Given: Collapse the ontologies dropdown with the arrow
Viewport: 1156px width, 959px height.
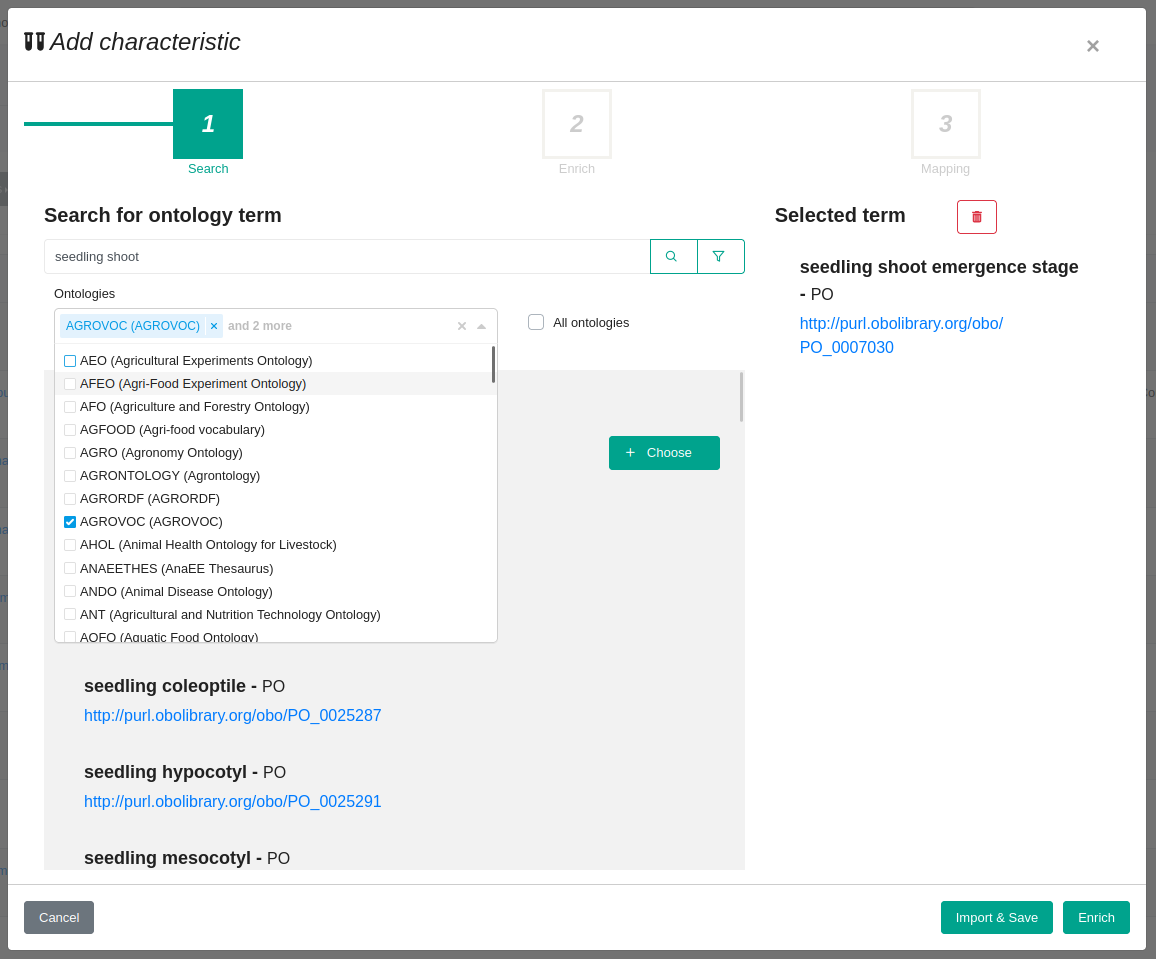Looking at the screenshot, I should tap(481, 326).
